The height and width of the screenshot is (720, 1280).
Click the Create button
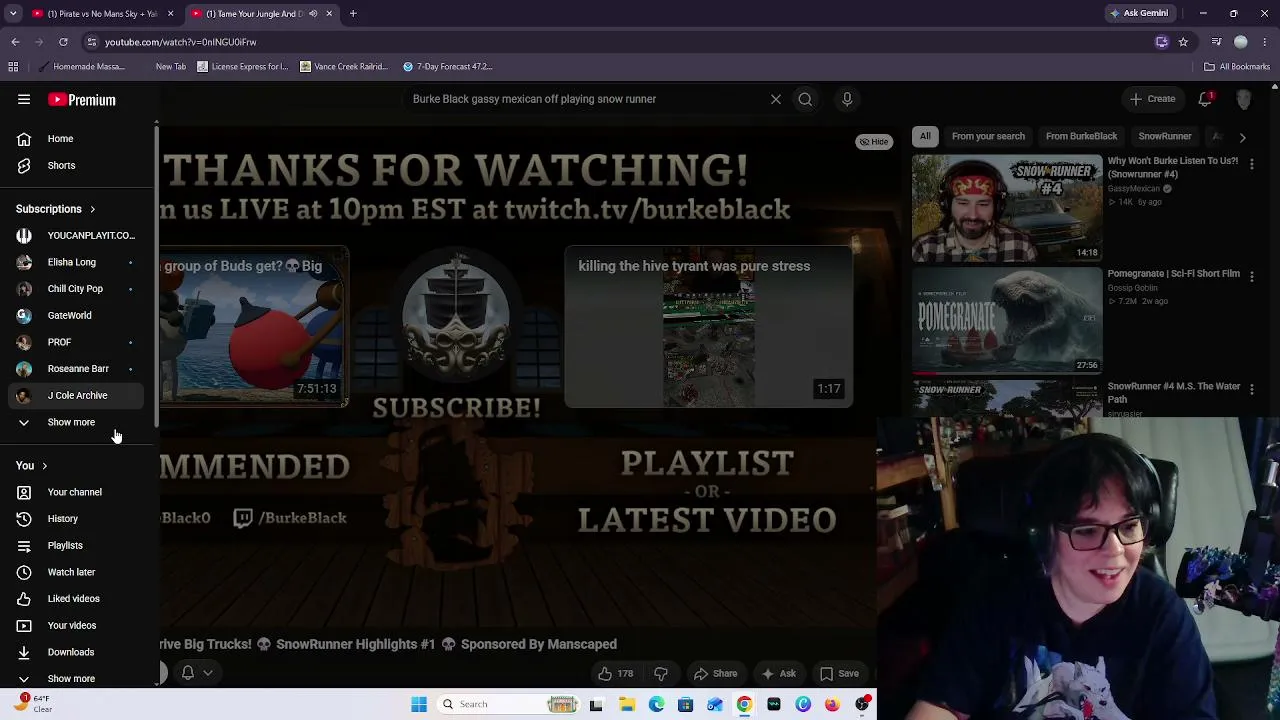click(x=1153, y=99)
